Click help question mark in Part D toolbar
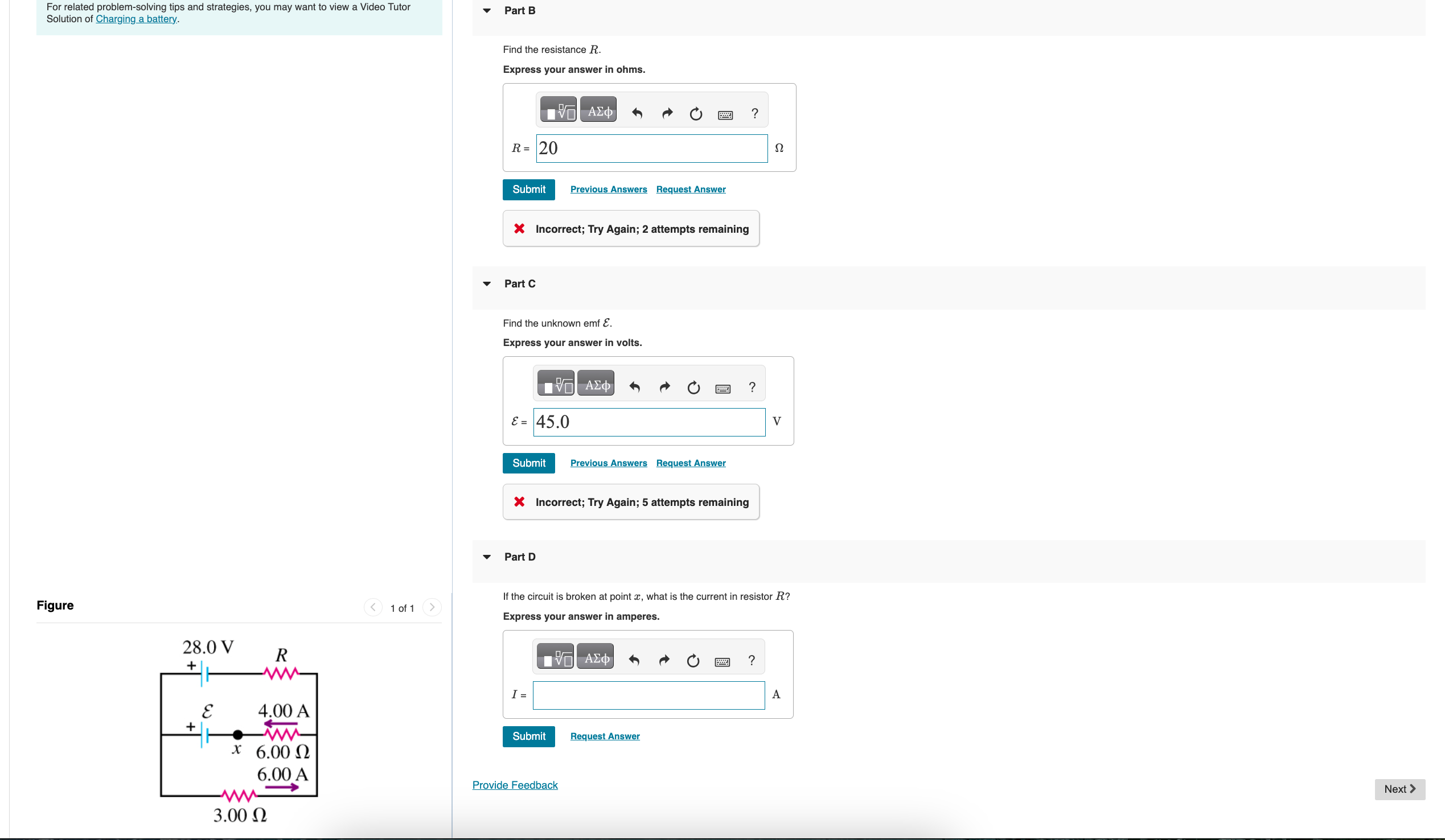 pos(751,660)
